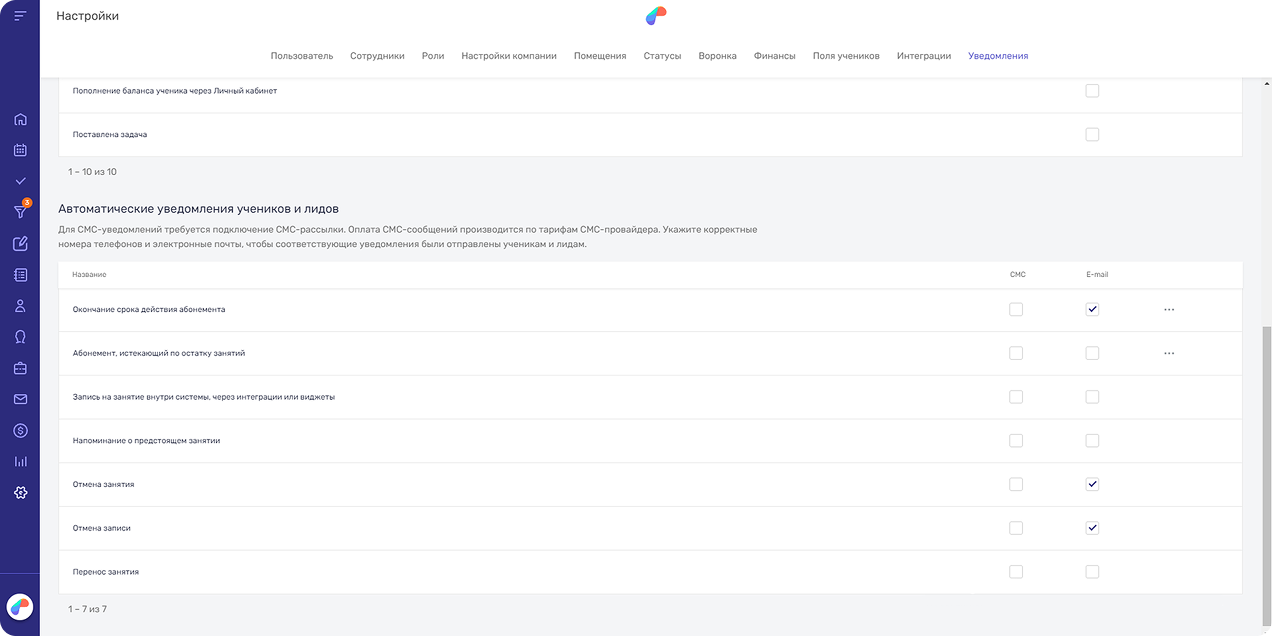The width and height of the screenshot is (1272, 636).
Task: Open three-dot menu for Окончание срока действия абонемента
Action: tap(1169, 310)
